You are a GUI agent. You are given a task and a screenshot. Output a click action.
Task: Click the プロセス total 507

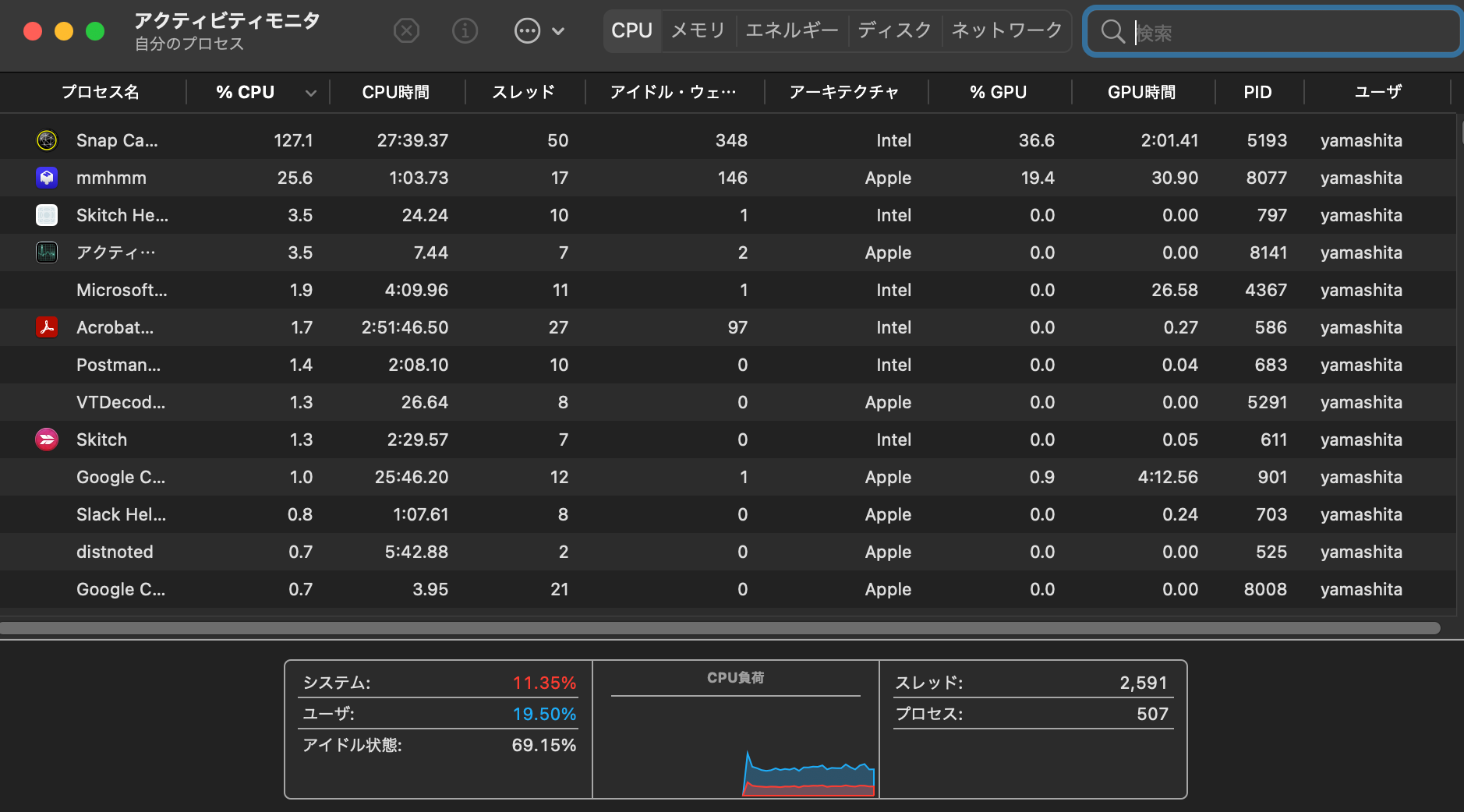point(1152,714)
